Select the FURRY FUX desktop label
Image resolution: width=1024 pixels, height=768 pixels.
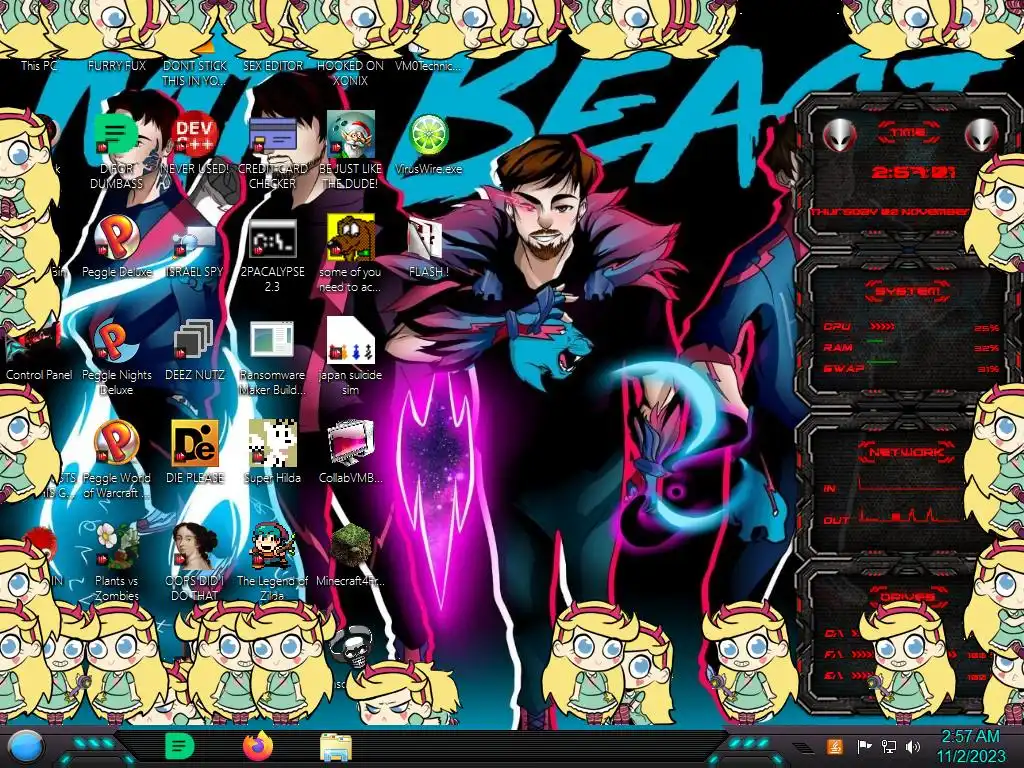pos(117,66)
